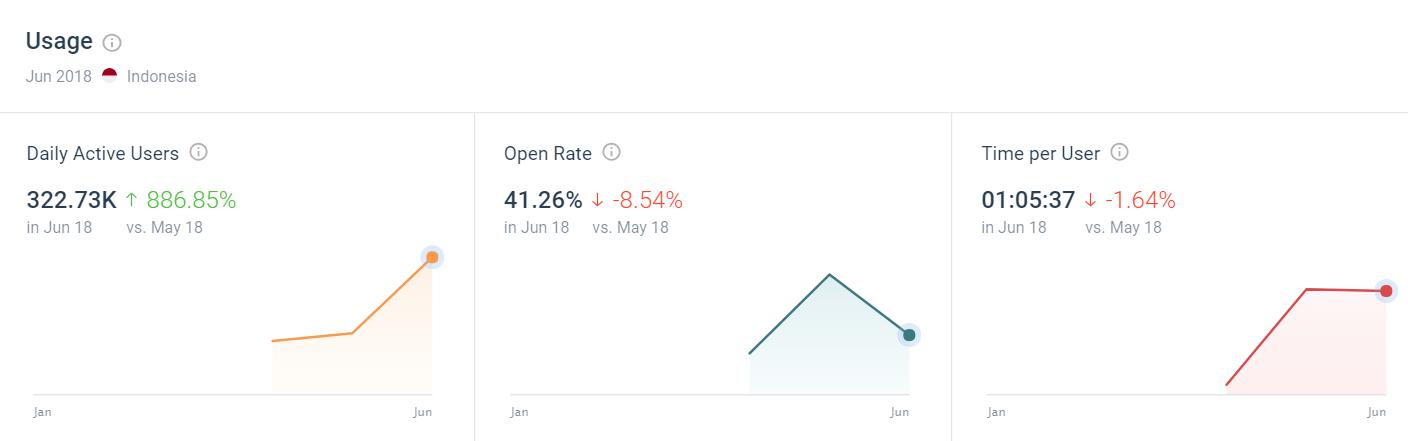Click the red down arrow beside -8.54%
1408x441 pixels.
pos(598,200)
